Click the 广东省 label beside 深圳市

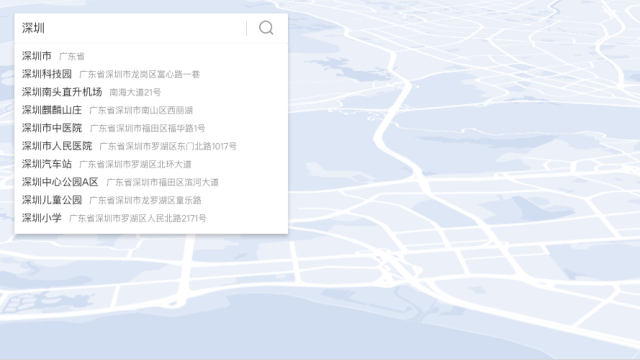72,56
